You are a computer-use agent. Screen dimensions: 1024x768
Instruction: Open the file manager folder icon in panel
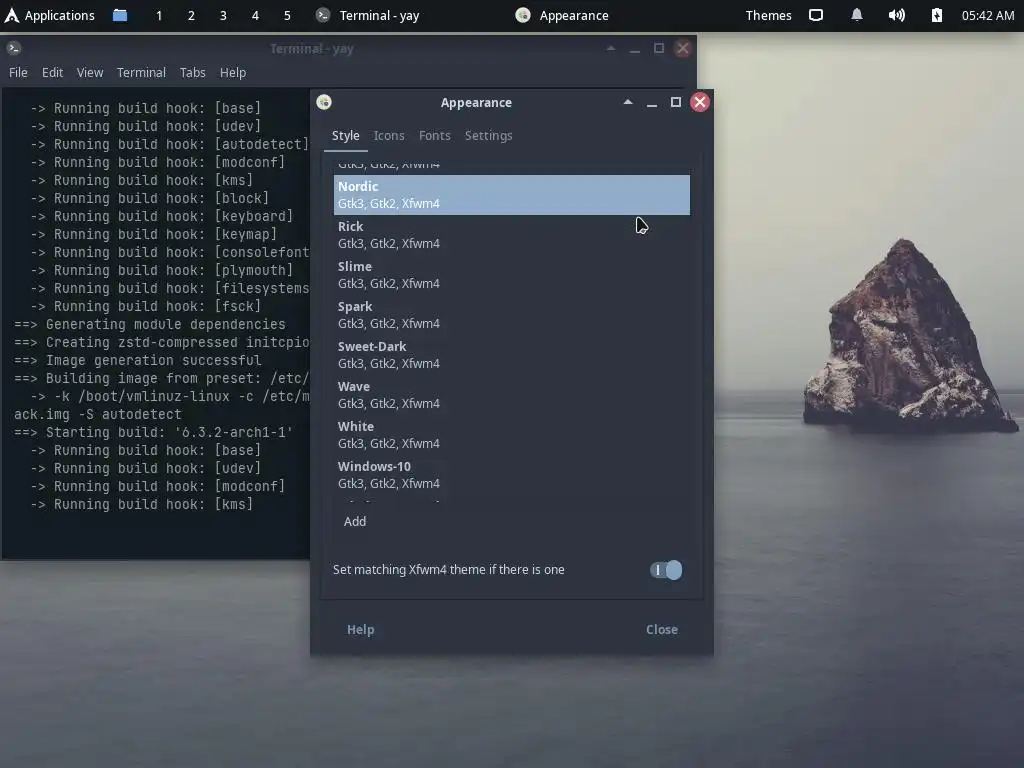point(120,15)
